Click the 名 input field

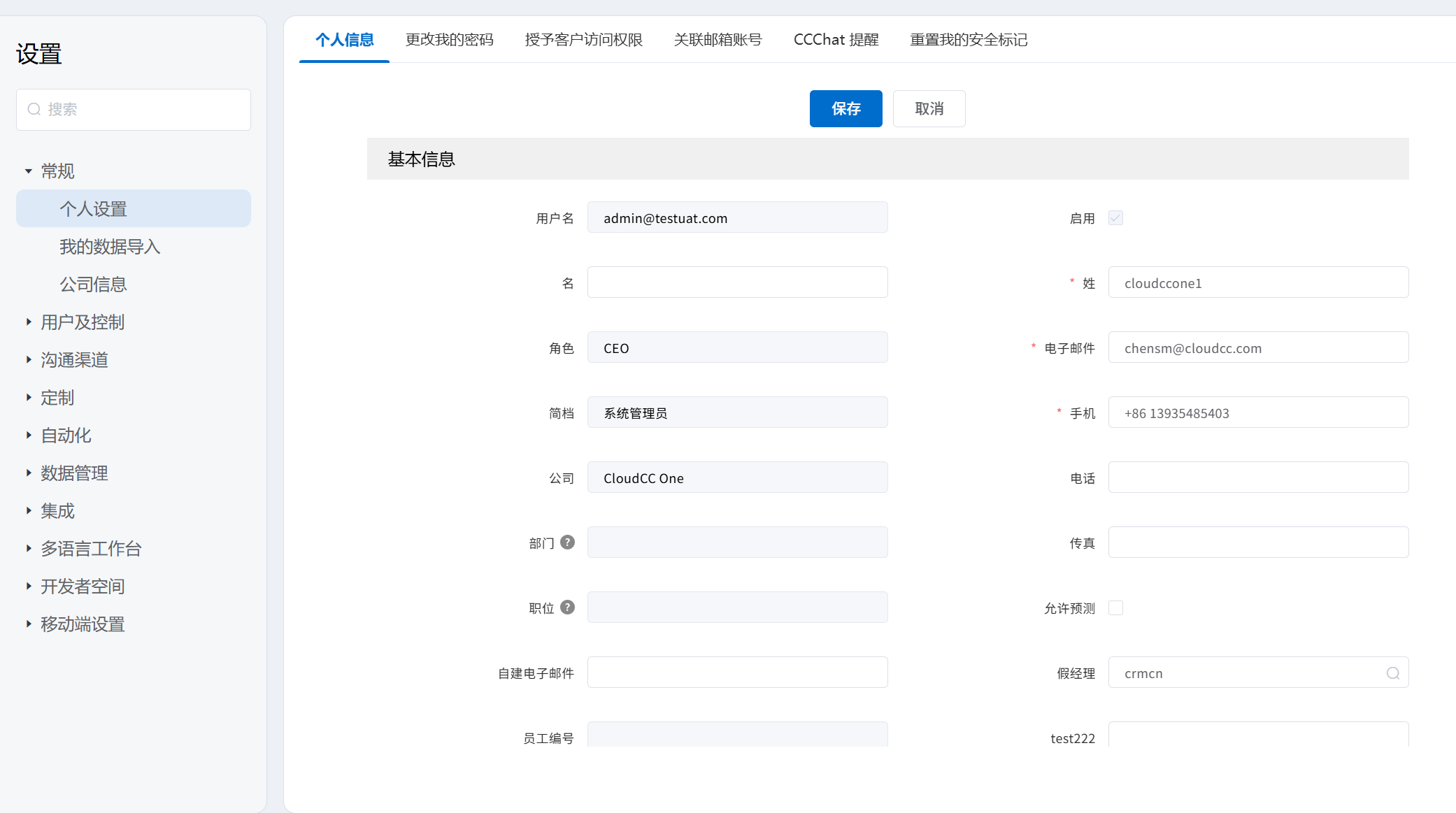(x=737, y=282)
